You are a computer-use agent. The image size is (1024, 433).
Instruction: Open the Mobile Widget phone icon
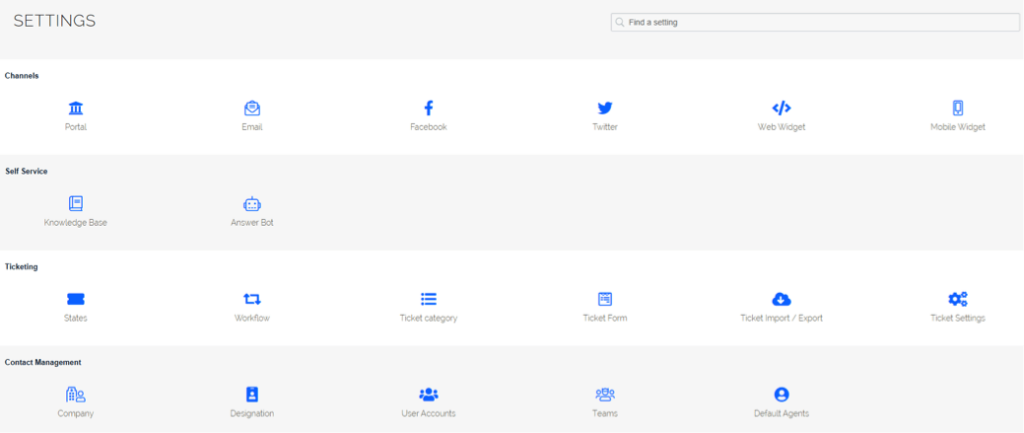point(957,108)
